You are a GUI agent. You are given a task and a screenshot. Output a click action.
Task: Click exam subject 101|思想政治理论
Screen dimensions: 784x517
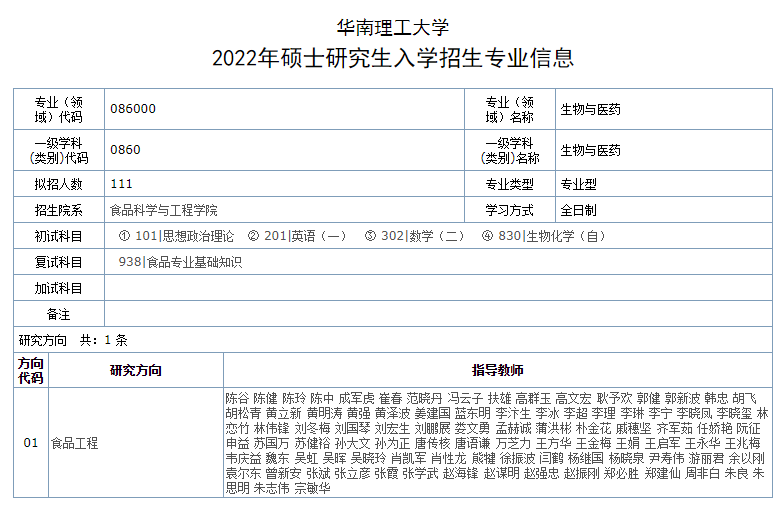tap(184, 236)
